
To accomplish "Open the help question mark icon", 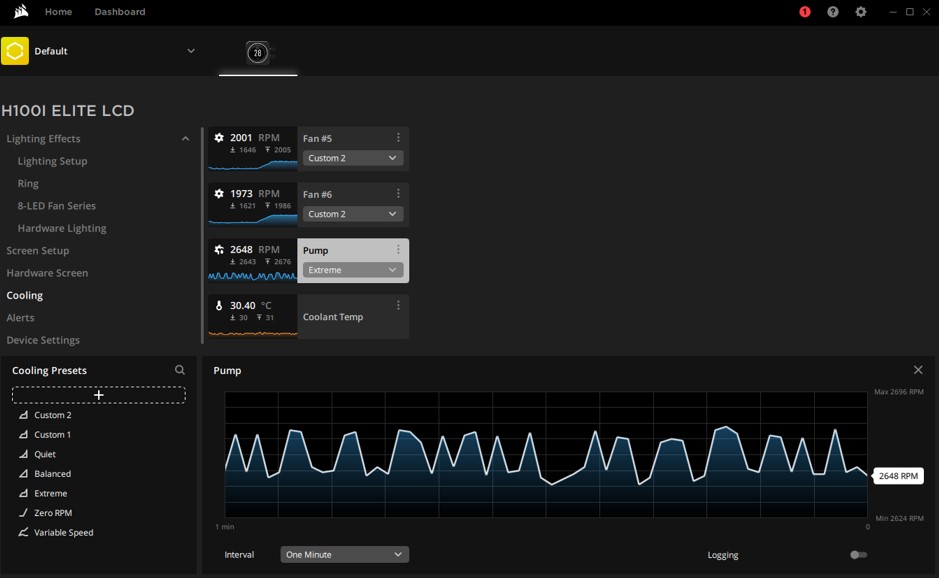I will tap(833, 12).
